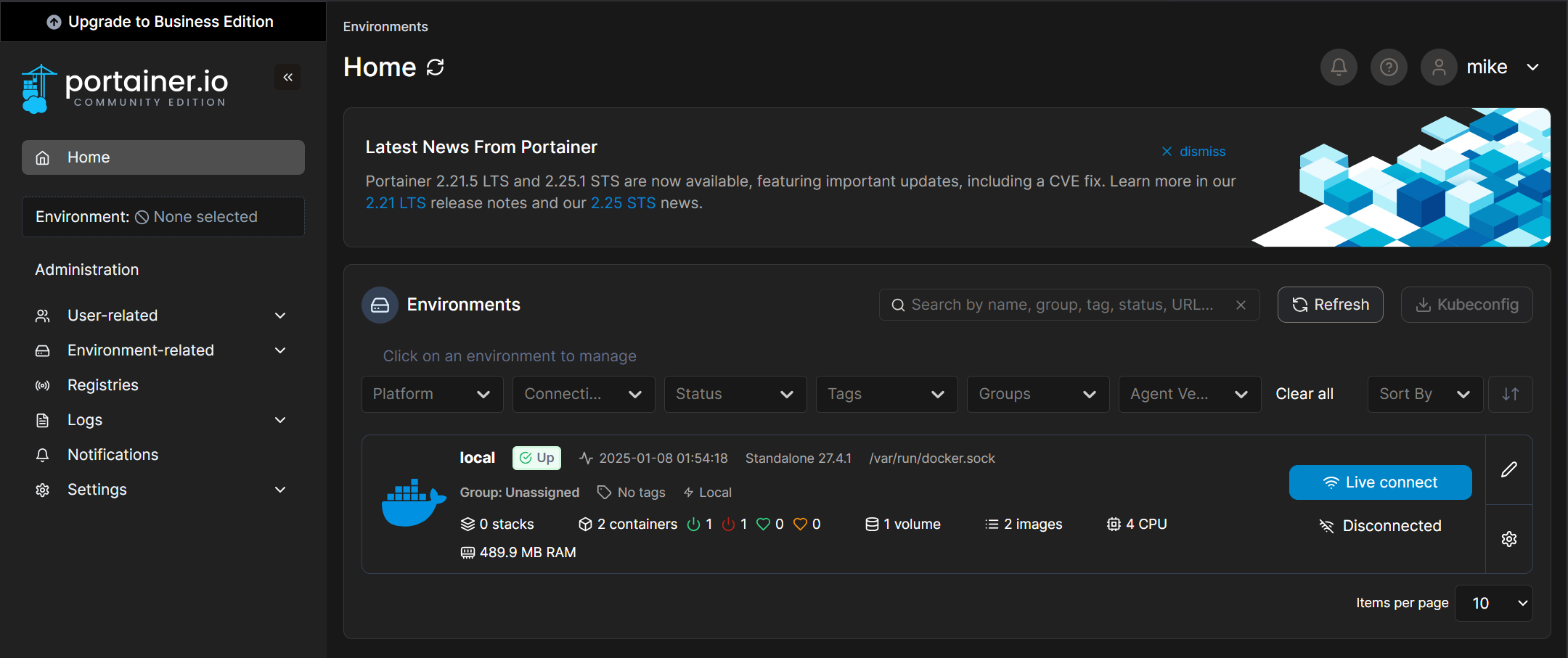Click the user avatar icon

click(x=1439, y=67)
